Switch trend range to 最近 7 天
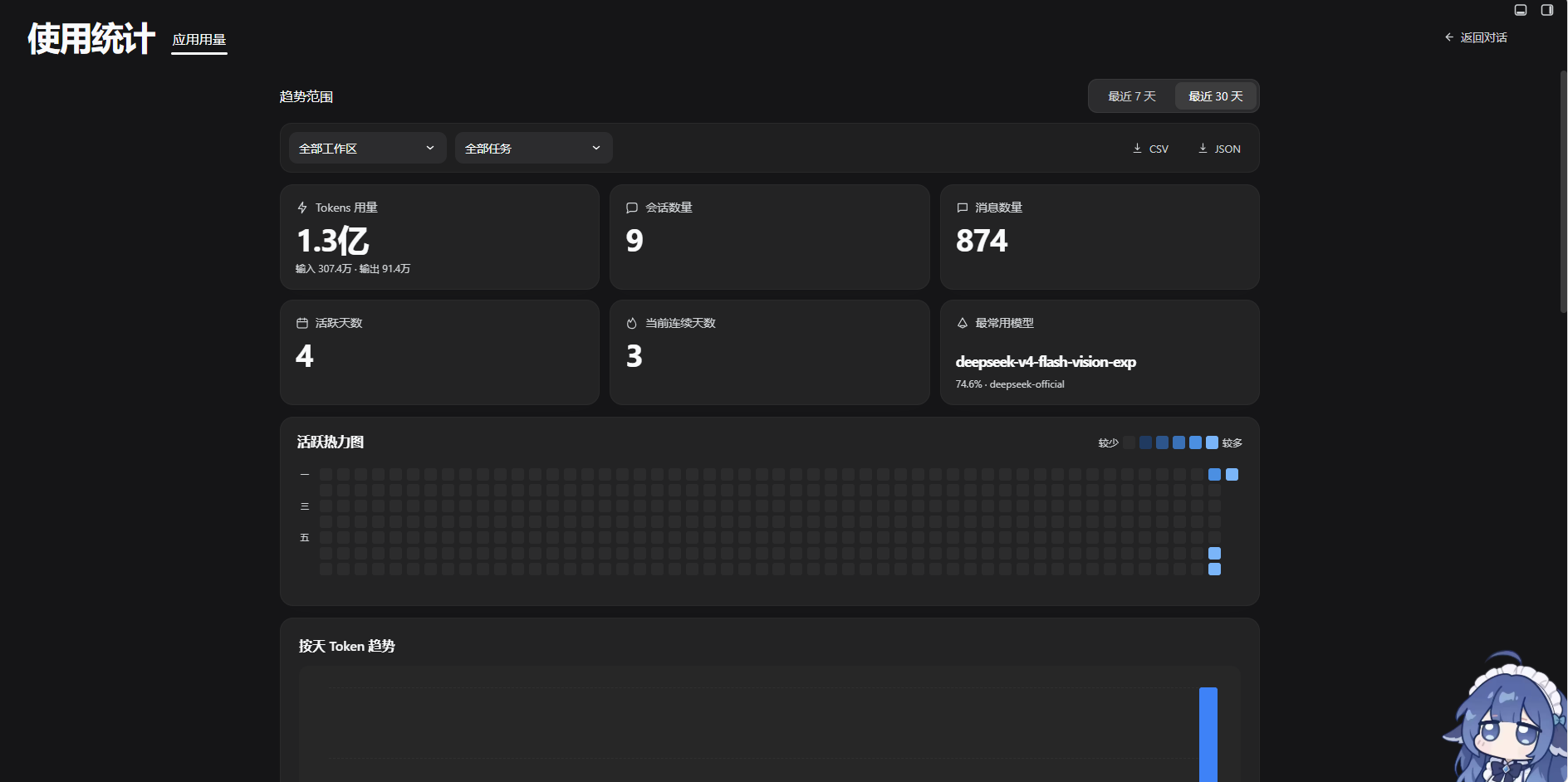This screenshot has width=1568, height=782. (x=1132, y=96)
